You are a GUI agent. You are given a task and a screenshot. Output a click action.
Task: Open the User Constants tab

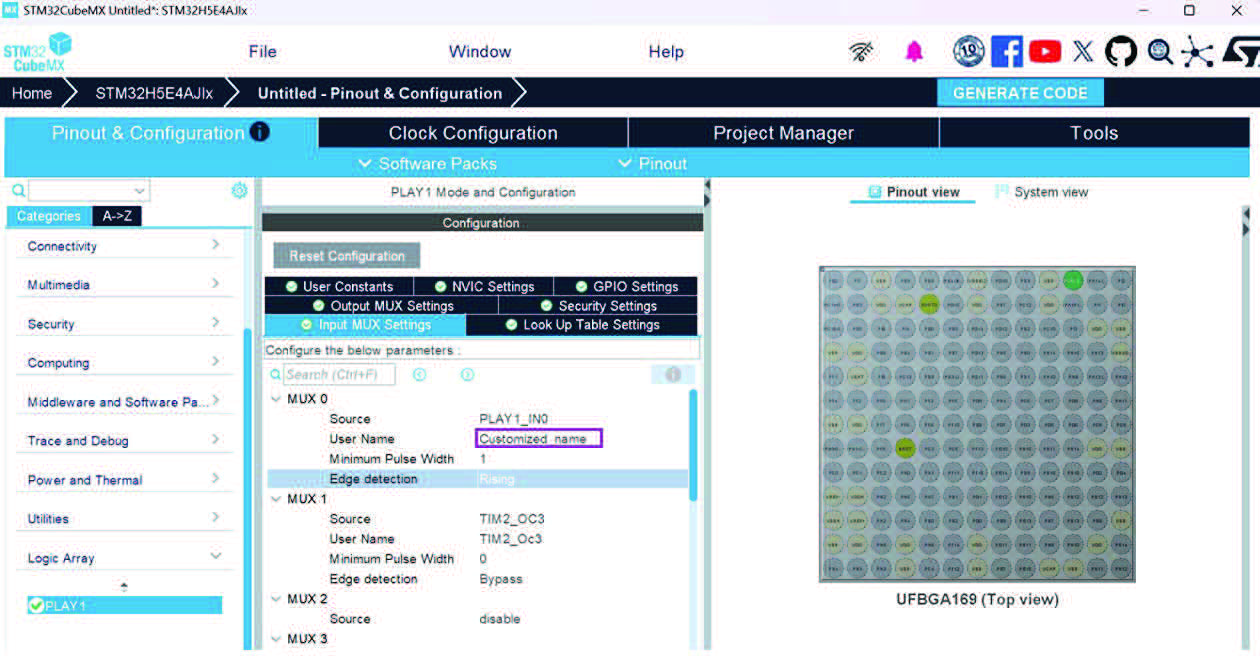coord(338,286)
